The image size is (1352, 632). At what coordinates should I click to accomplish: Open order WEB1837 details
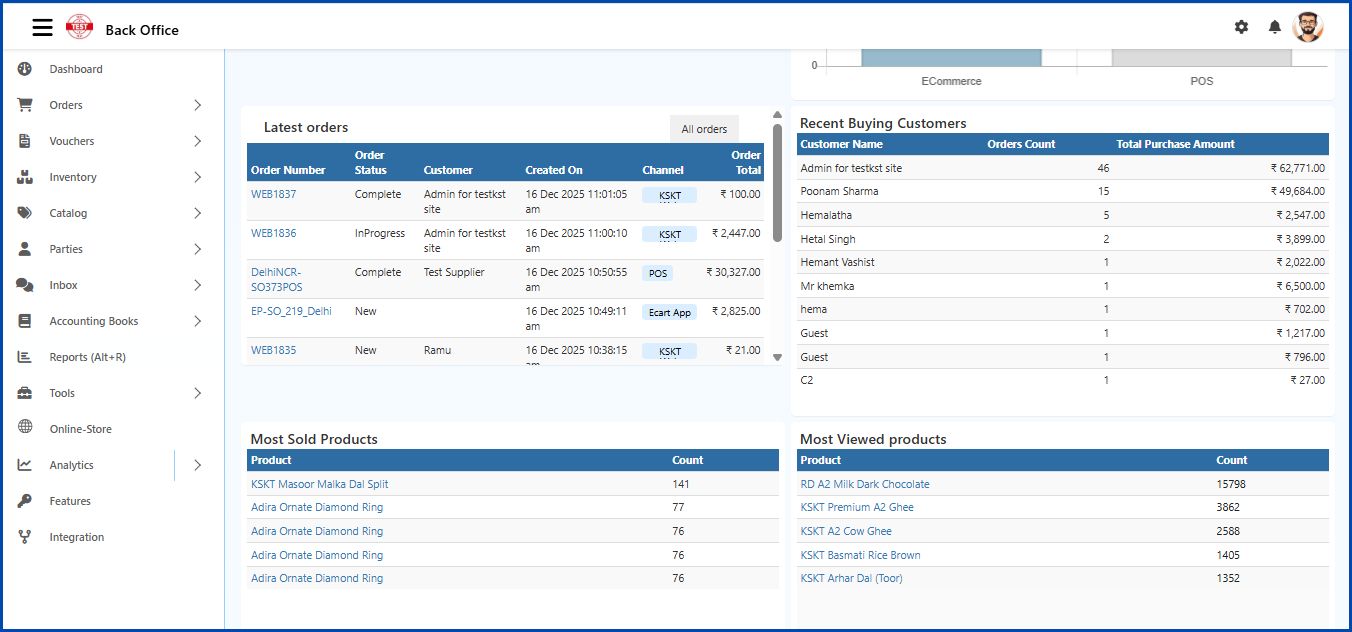click(272, 194)
